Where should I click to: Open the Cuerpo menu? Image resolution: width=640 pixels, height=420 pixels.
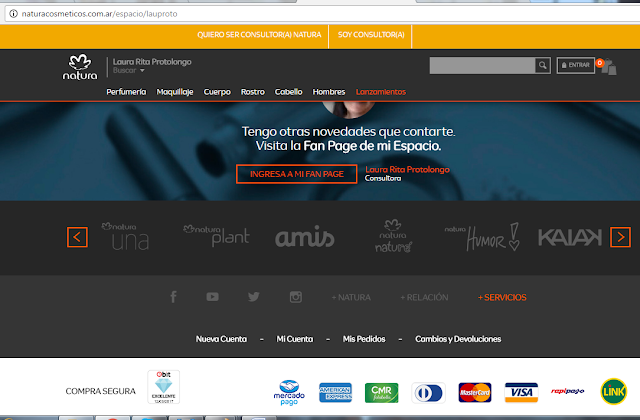tap(217, 92)
